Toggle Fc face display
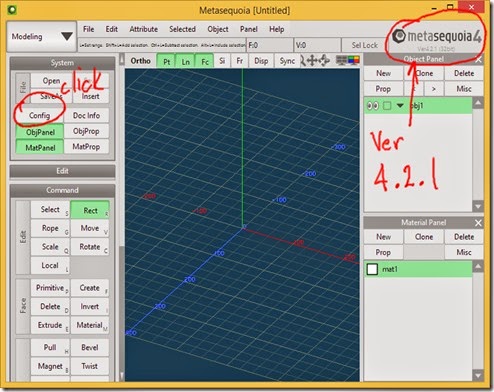Viewport: 494px width, 392px height. [204, 61]
